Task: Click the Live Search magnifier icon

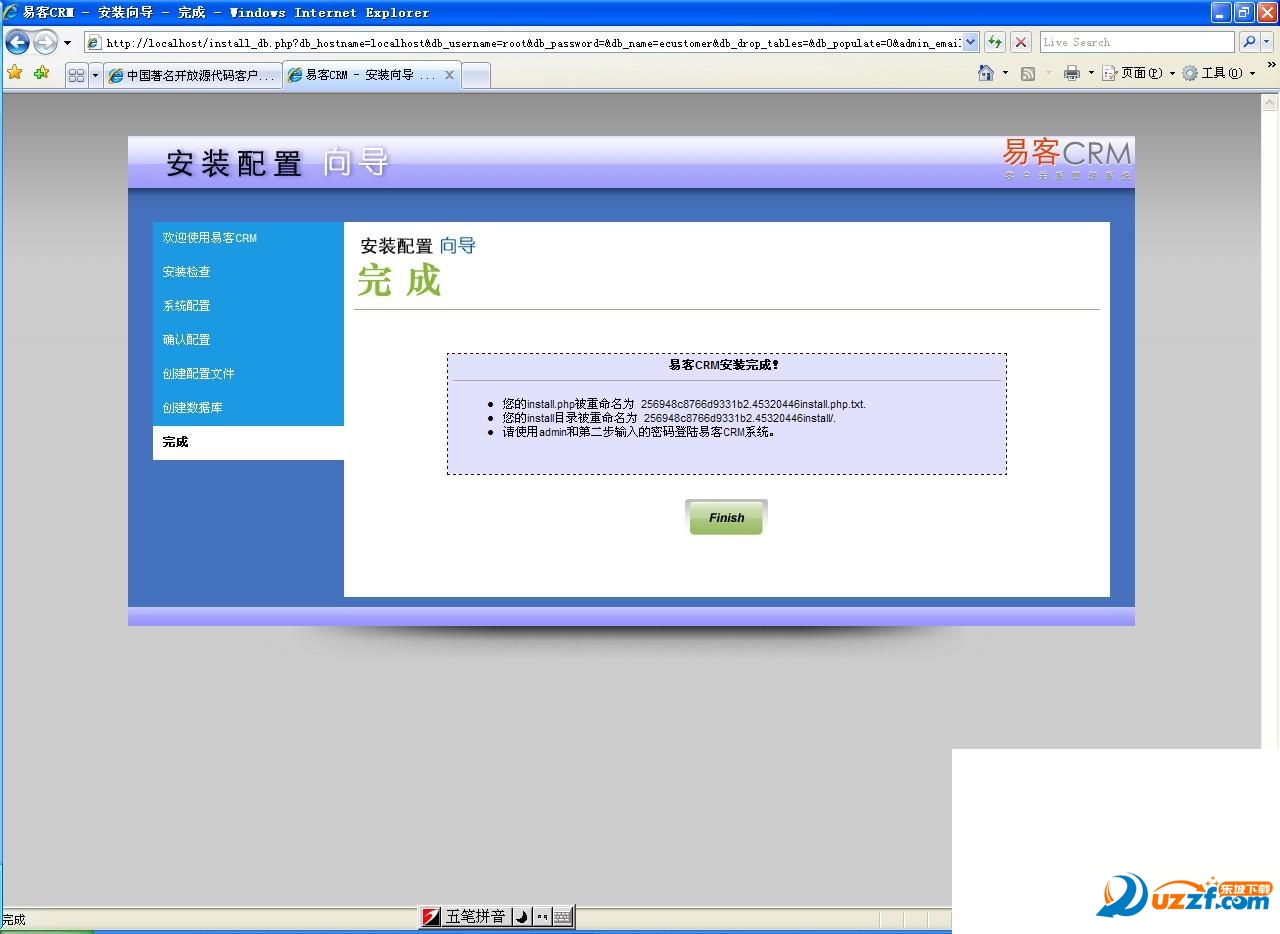Action: point(1248,42)
